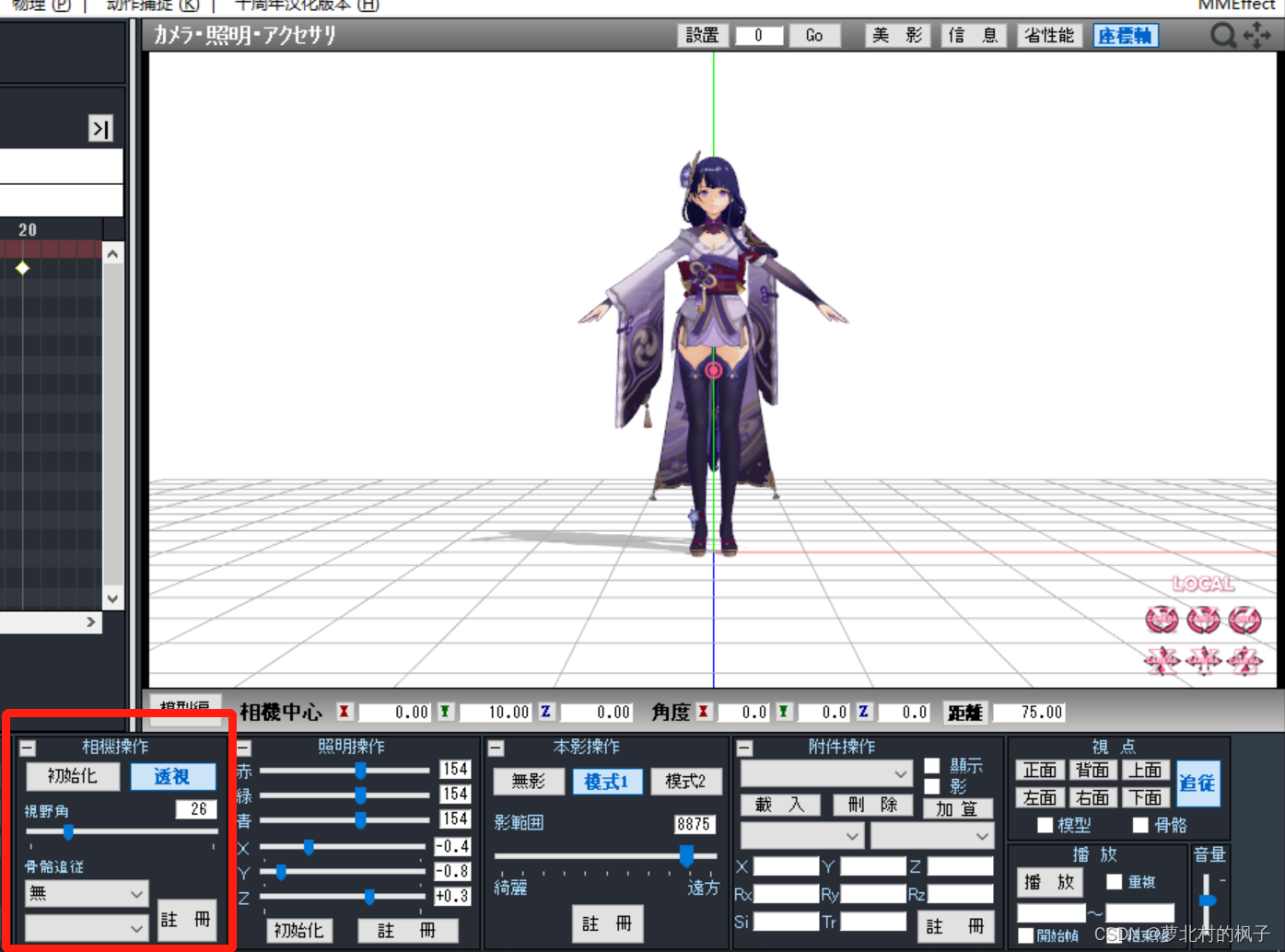
Task: Click the 距離 value field showing 75.00
Action: pos(1030,712)
